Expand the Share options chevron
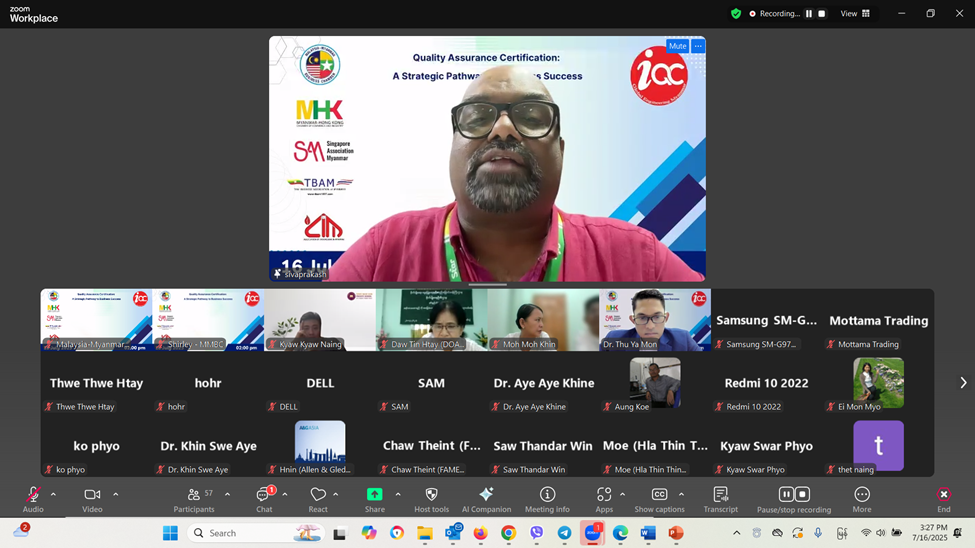This screenshot has height=548, width=975. (398, 494)
